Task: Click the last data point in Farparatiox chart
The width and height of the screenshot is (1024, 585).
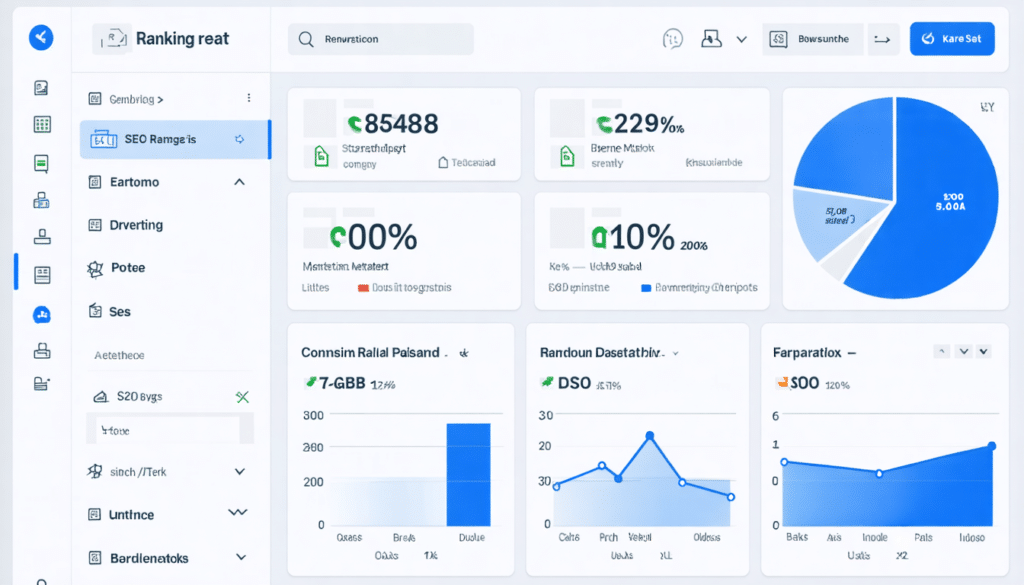Action: [991, 446]
